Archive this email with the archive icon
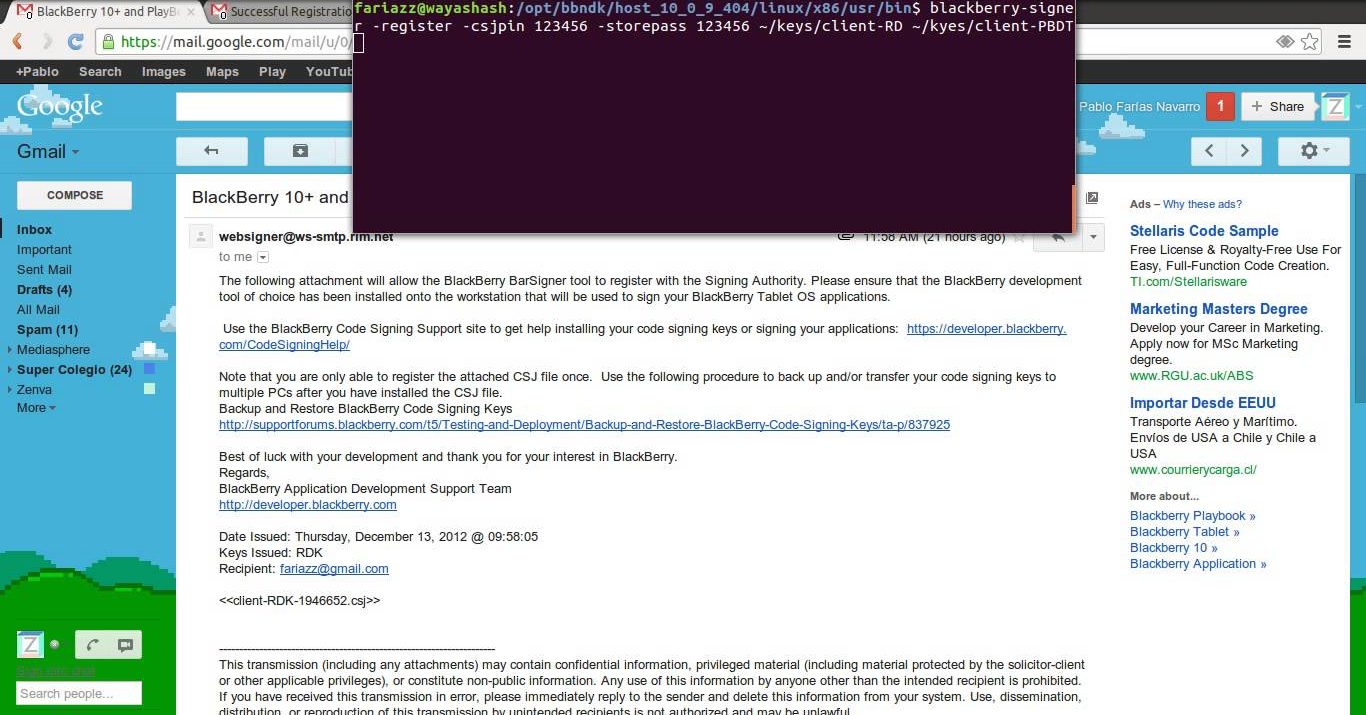The width and height of the screenshot is (1366, 715). pyautogui.click(x=300, y=151)
